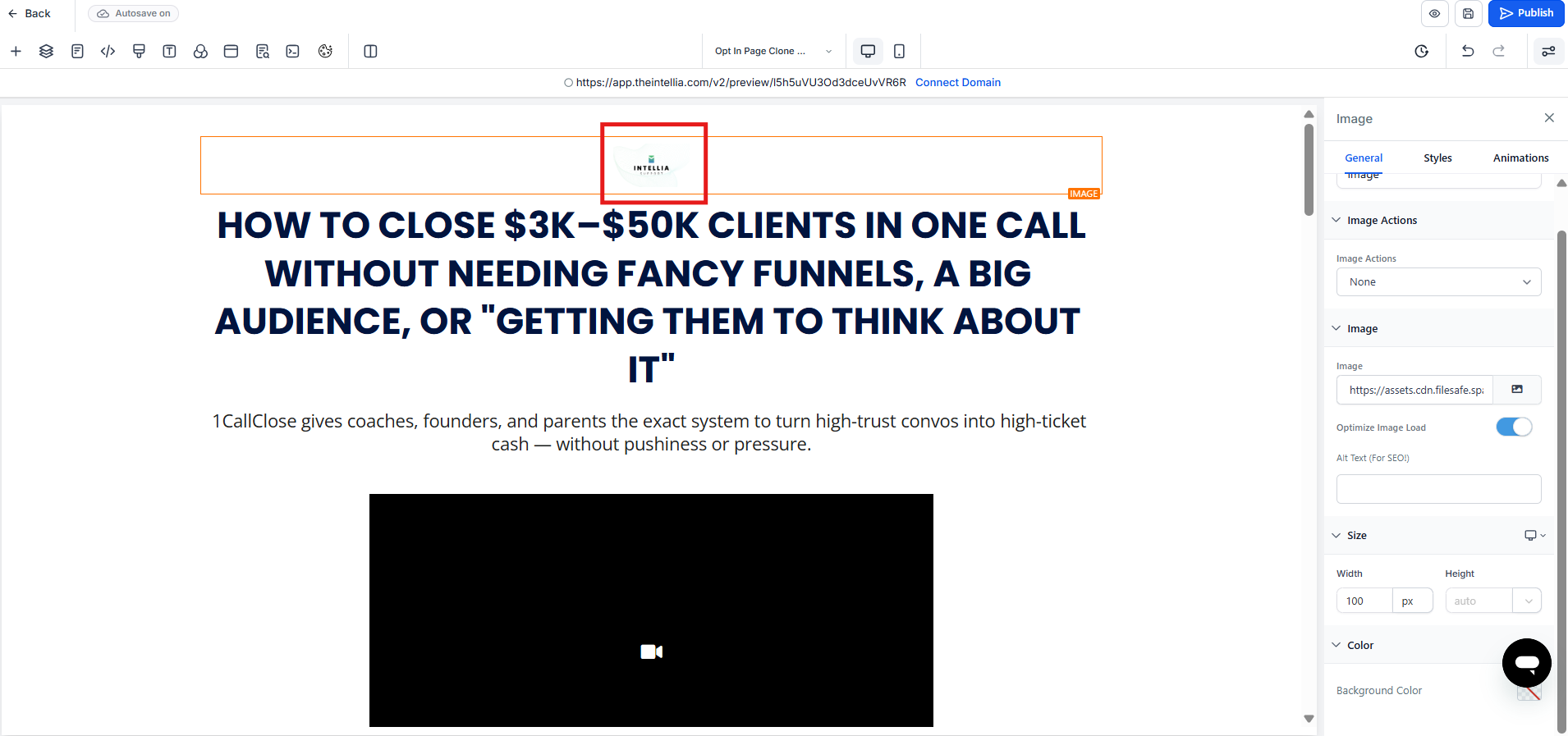Open the page selector dropdown

772,51
